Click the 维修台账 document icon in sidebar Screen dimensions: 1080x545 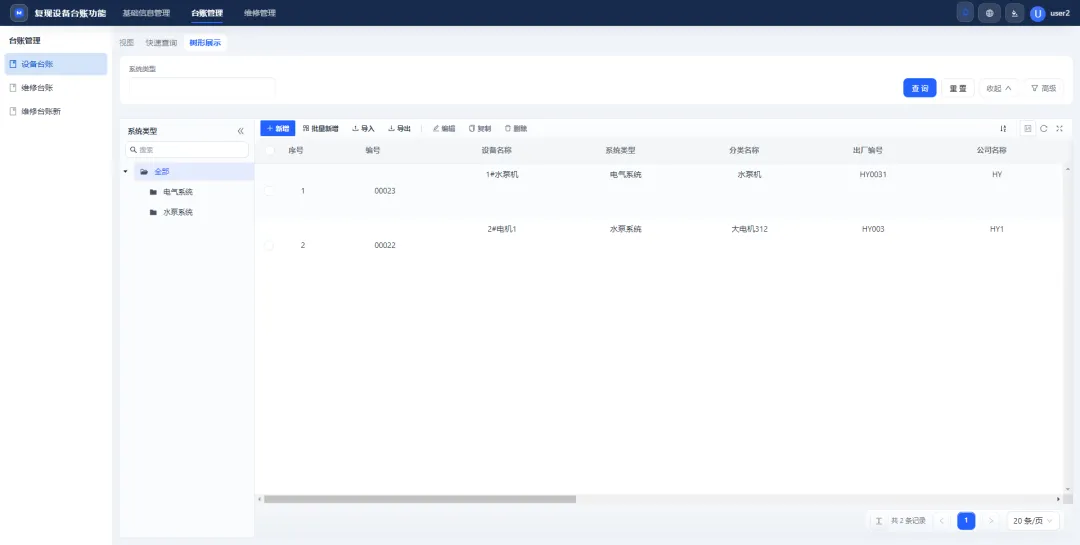tap(12, 88)
